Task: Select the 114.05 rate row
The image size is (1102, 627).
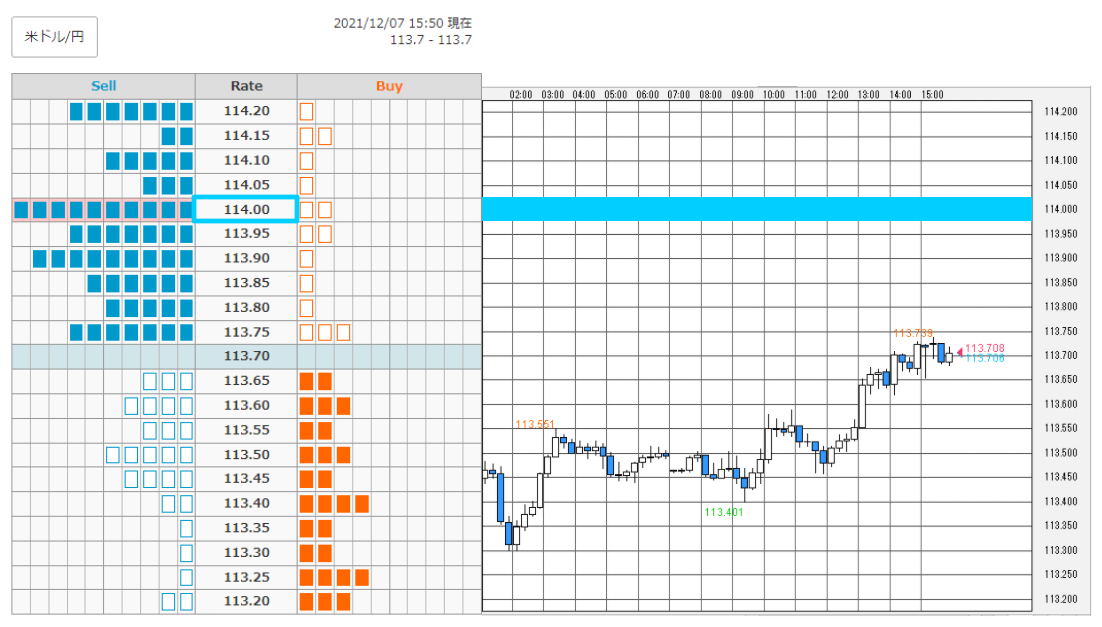Action: [x=246, y=185]
